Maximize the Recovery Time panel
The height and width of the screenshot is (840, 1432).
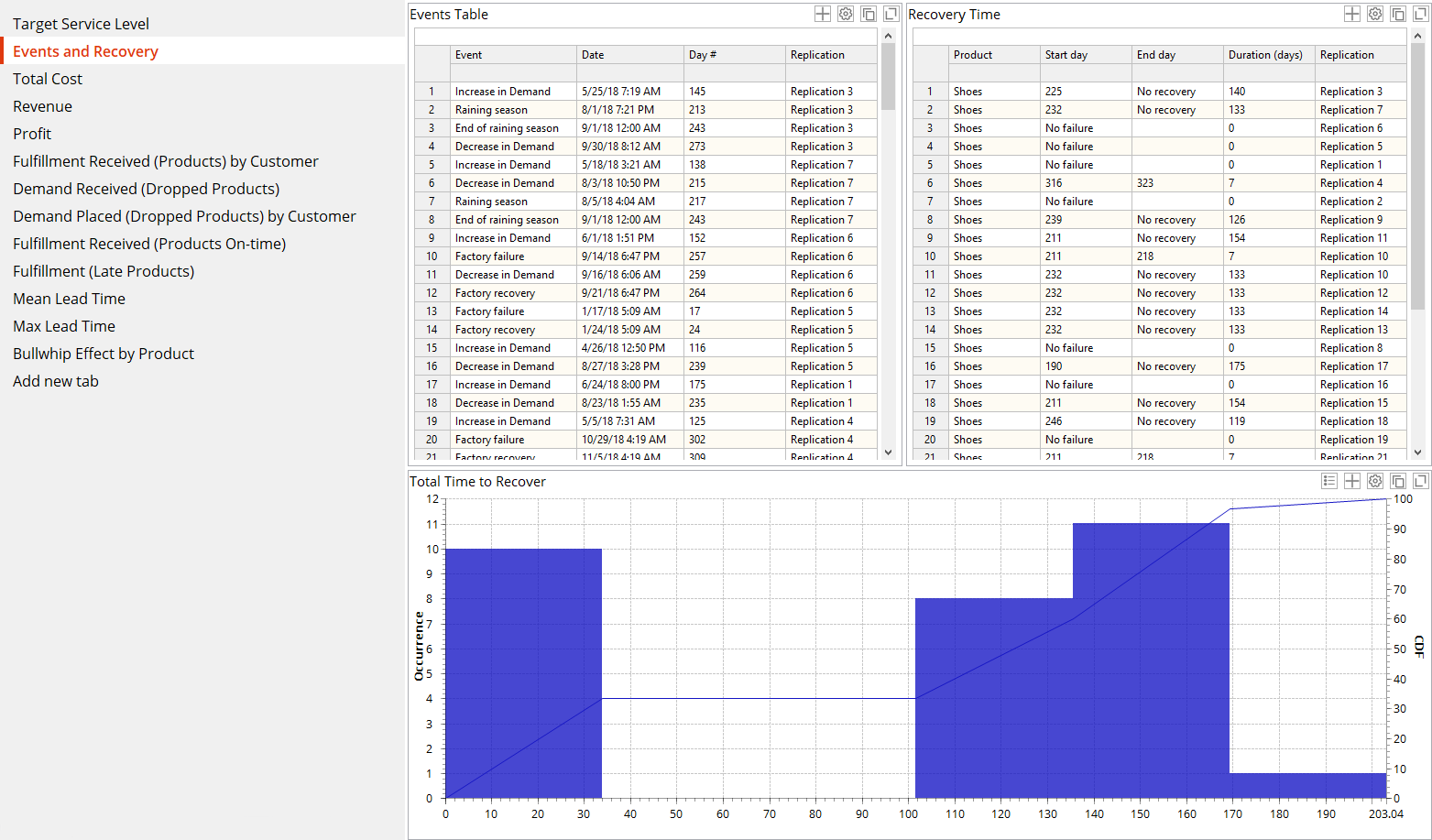tap(1419, 14)
